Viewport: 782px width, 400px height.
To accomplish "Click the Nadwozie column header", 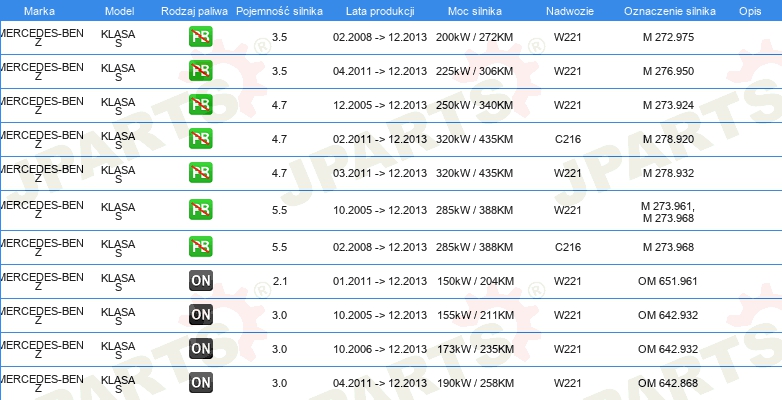I will (x=570, y=11).
